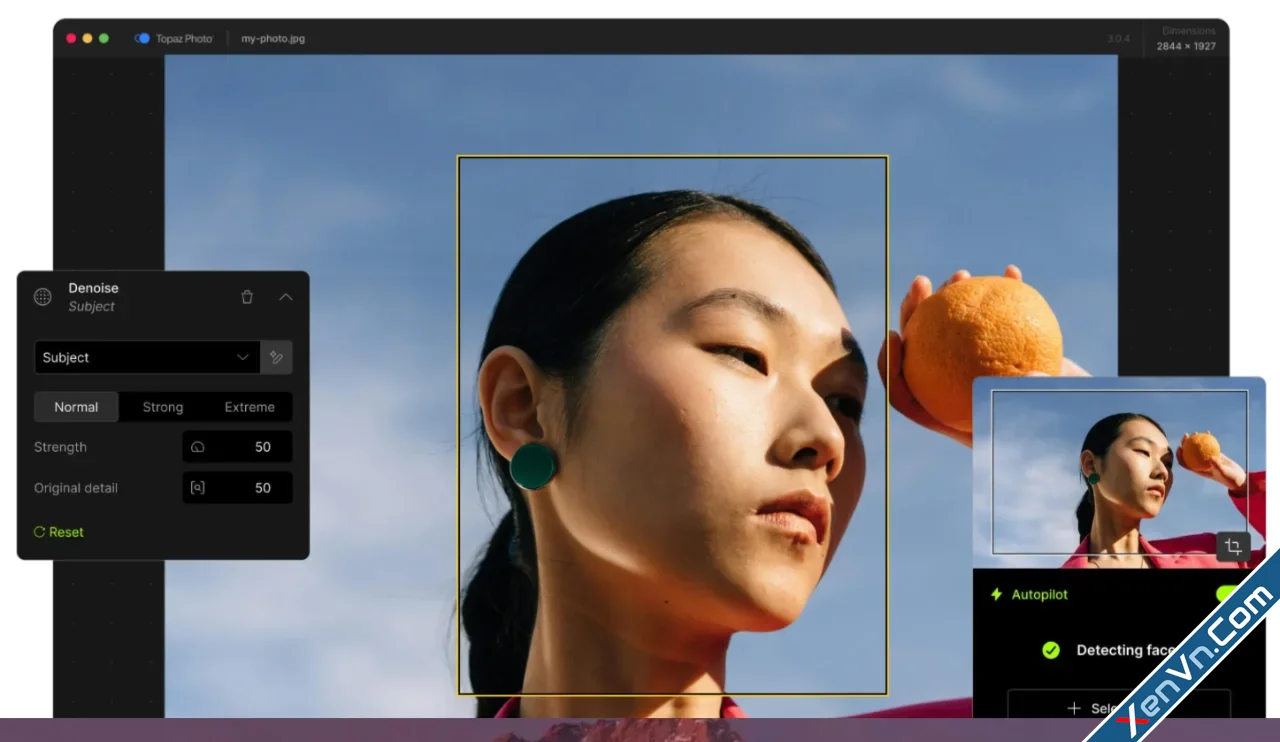
Task: Edit the Strength value field
Action: (238, 447)
